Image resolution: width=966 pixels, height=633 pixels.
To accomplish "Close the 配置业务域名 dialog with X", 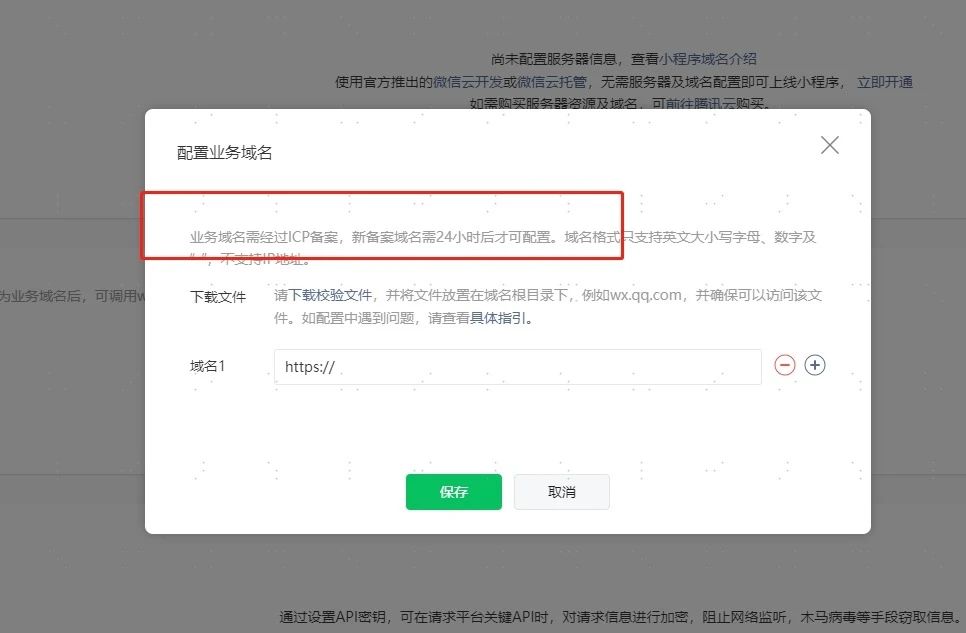I will pos(830,145).
